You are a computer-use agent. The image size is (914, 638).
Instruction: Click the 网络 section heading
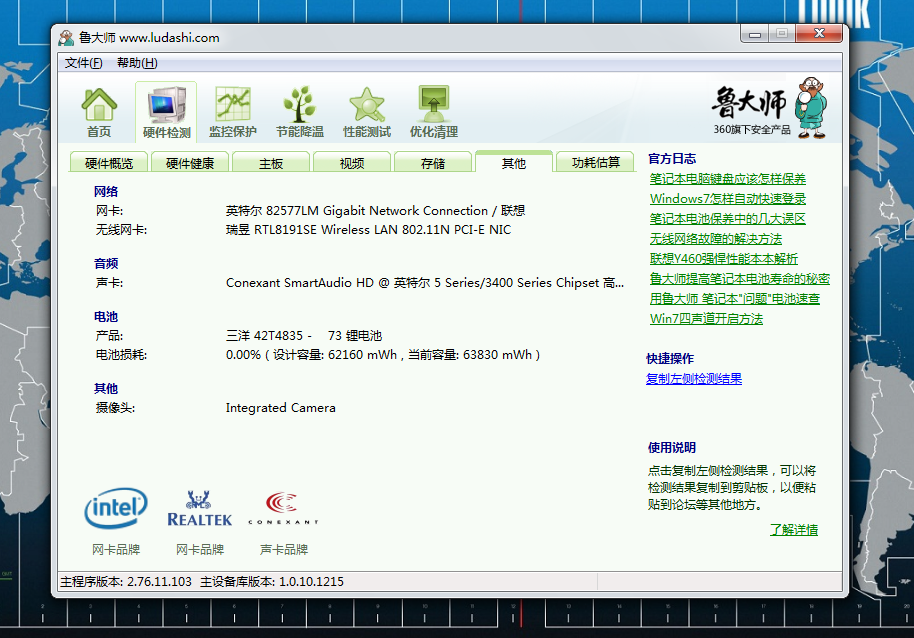pyautogui.click(x=106, y=192)
